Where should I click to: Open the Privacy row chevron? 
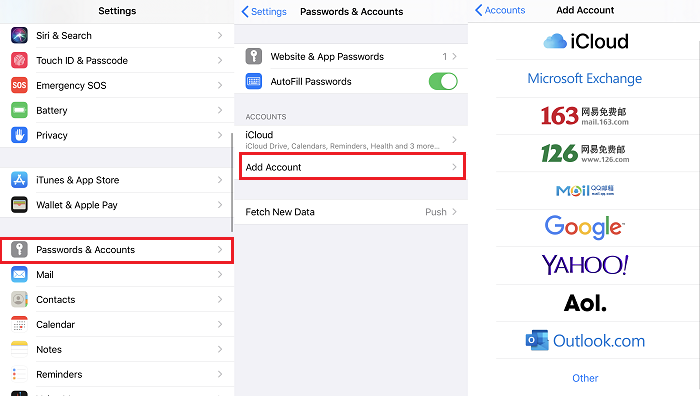point(220,135)
